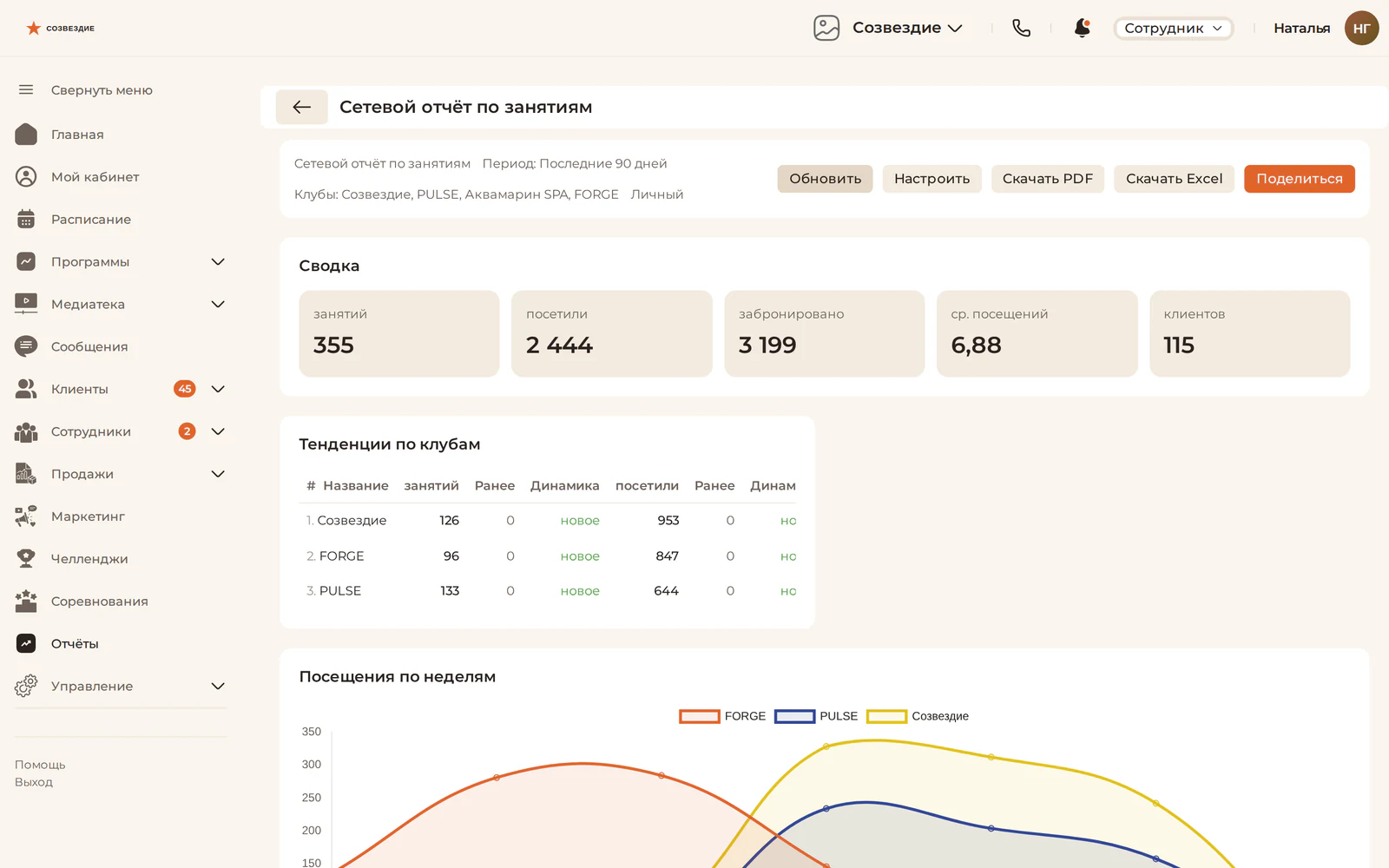Click the Сообщения chat icon

26,346
